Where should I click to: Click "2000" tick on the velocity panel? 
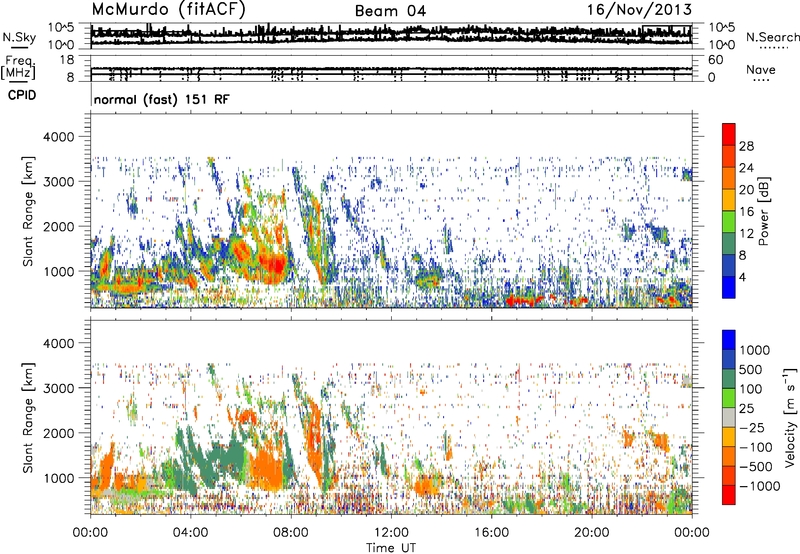coord(58,433)
